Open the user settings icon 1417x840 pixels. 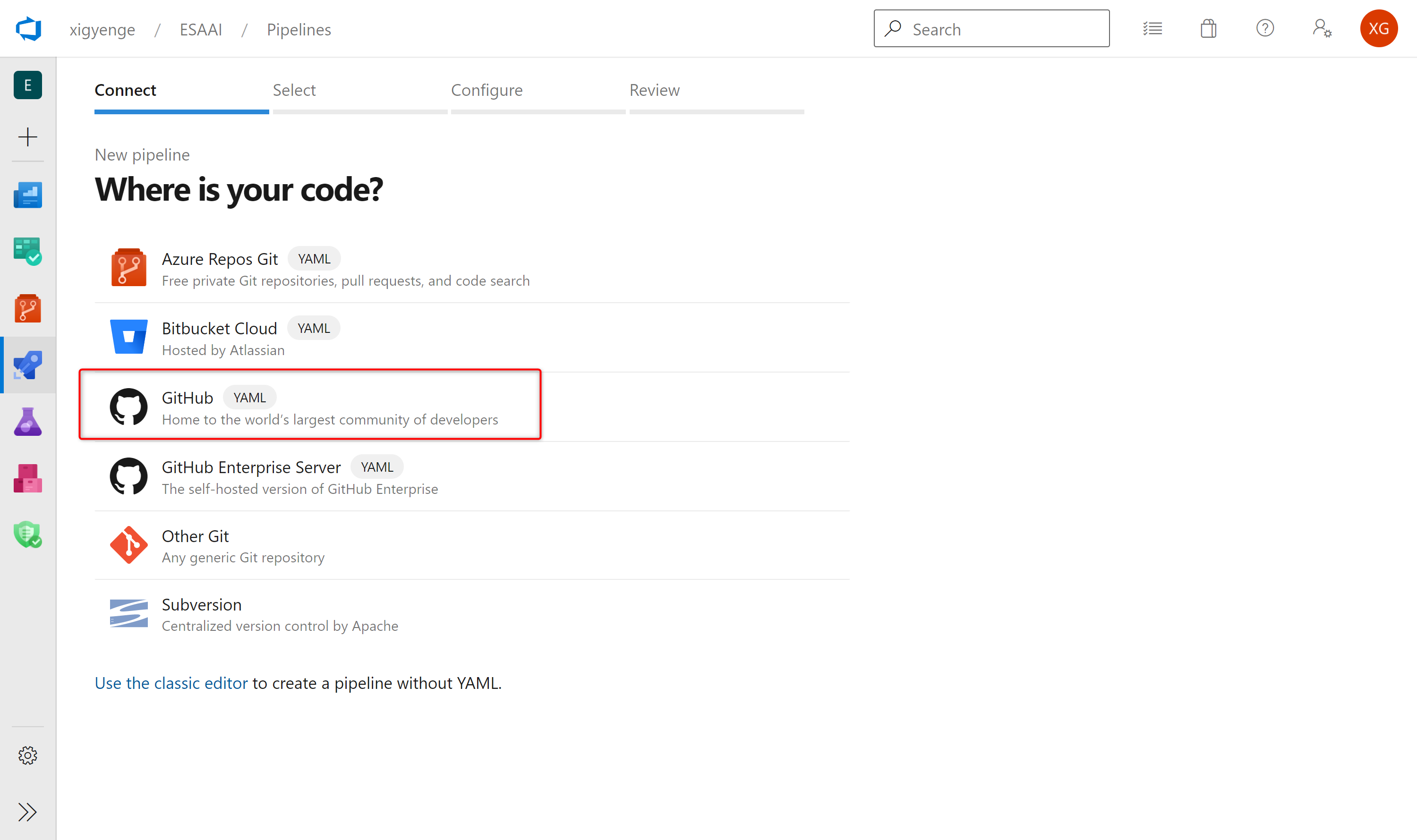point(1321,28)
